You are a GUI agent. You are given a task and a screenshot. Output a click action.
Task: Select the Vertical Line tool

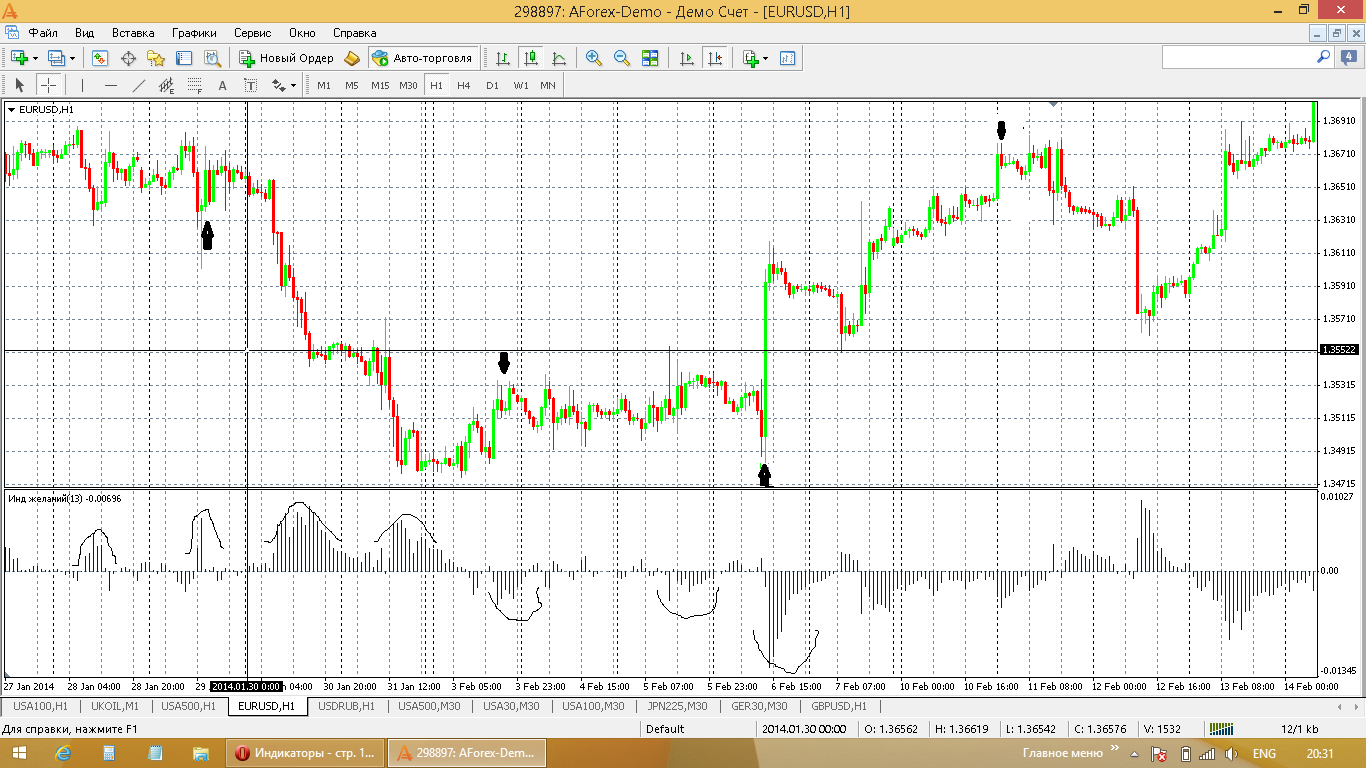82,85
